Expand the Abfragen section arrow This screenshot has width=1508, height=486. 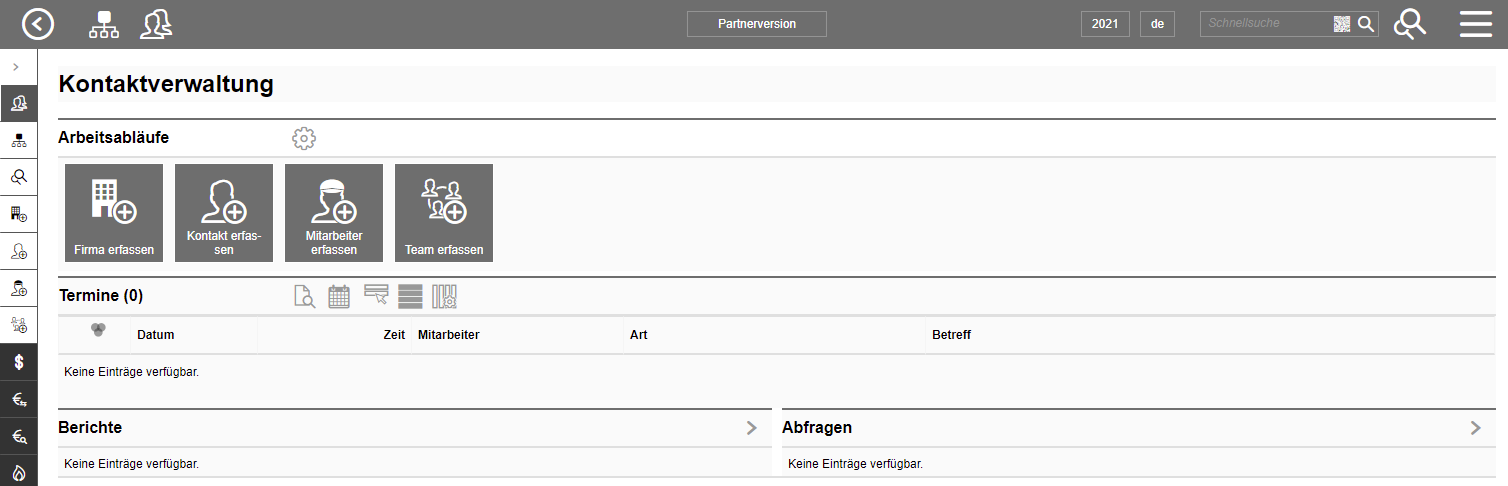[1475, 428]
